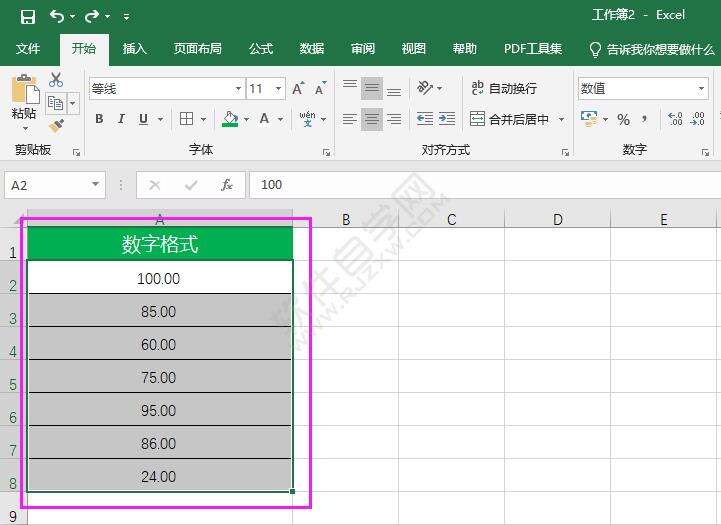Screen dimensions: 721x525
Task: Expand the Copy options arrow
Action: [73, 103]
